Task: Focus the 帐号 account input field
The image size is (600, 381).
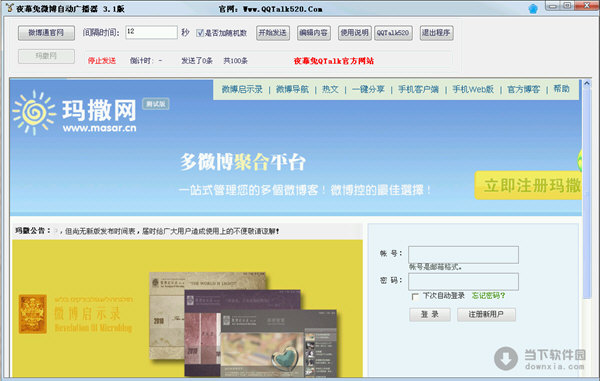Action: [x=463, y=255]
